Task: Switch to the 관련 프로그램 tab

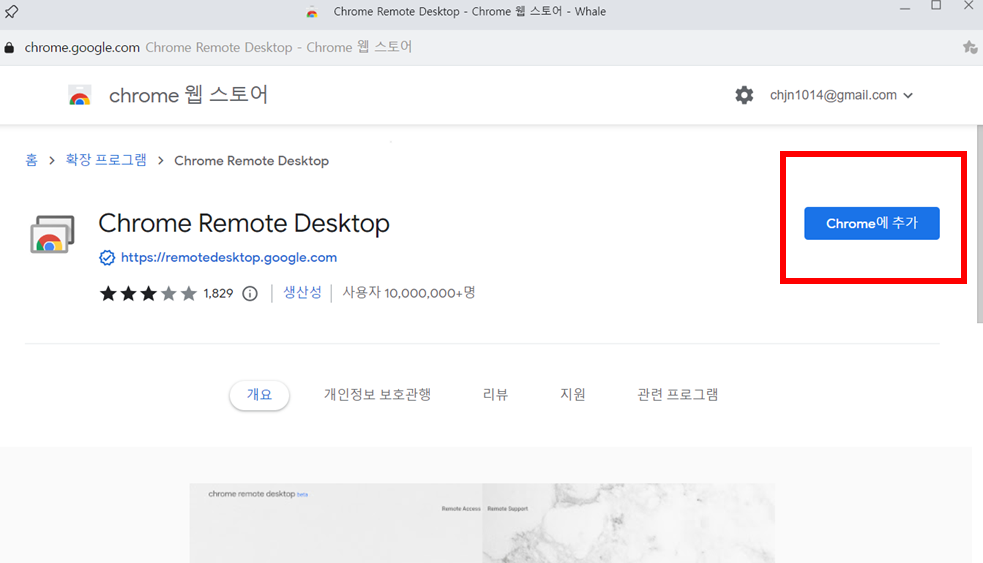Action: tap(678, 395)
